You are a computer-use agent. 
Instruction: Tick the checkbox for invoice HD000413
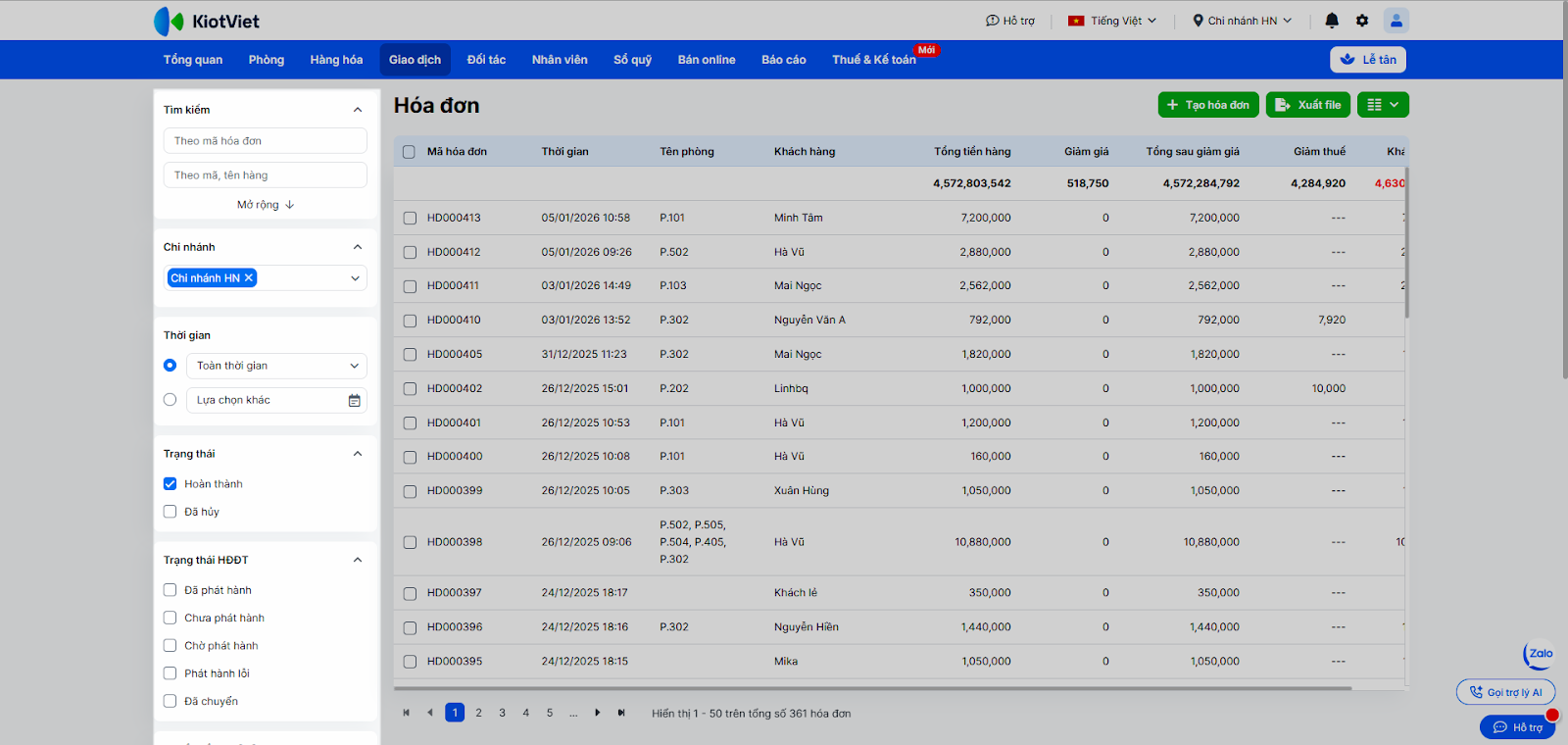pyautogui.click(x=410, y=219)
